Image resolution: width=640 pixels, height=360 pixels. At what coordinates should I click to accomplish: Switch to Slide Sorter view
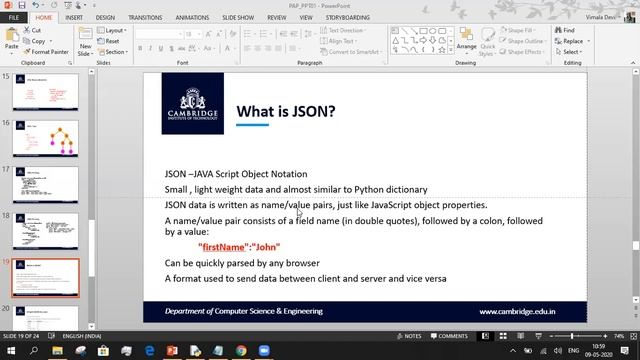click(x=503, y=336)
